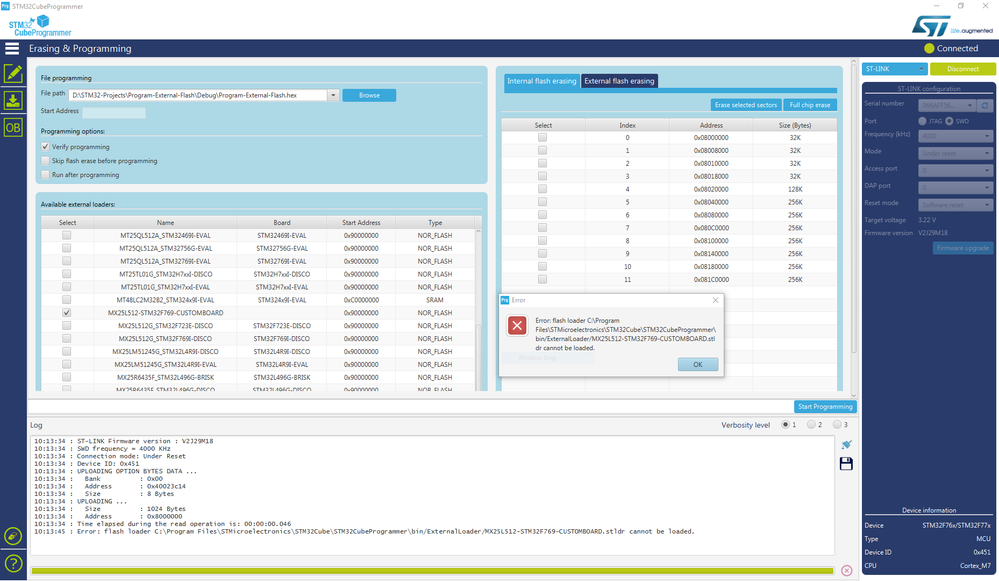Screen dimensions: 999x581
Task: Open the file path dropdown arrow
Action: click(333, 95)
